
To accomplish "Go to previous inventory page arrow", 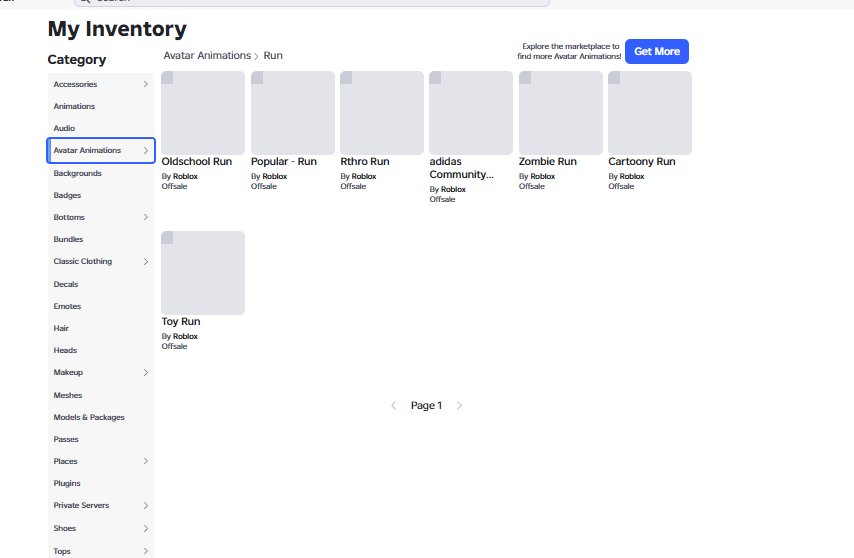I will pyautogui.click(x=393, y=406).
